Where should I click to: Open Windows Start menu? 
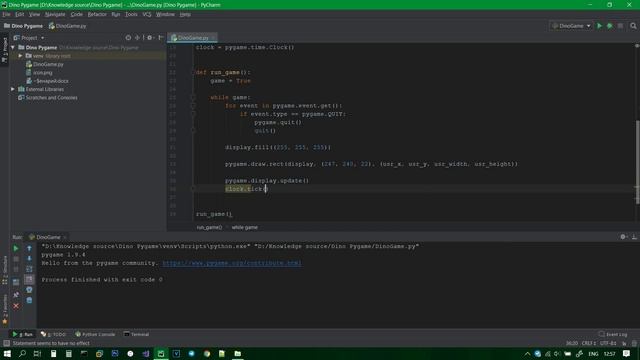click(x=7, y=353)
